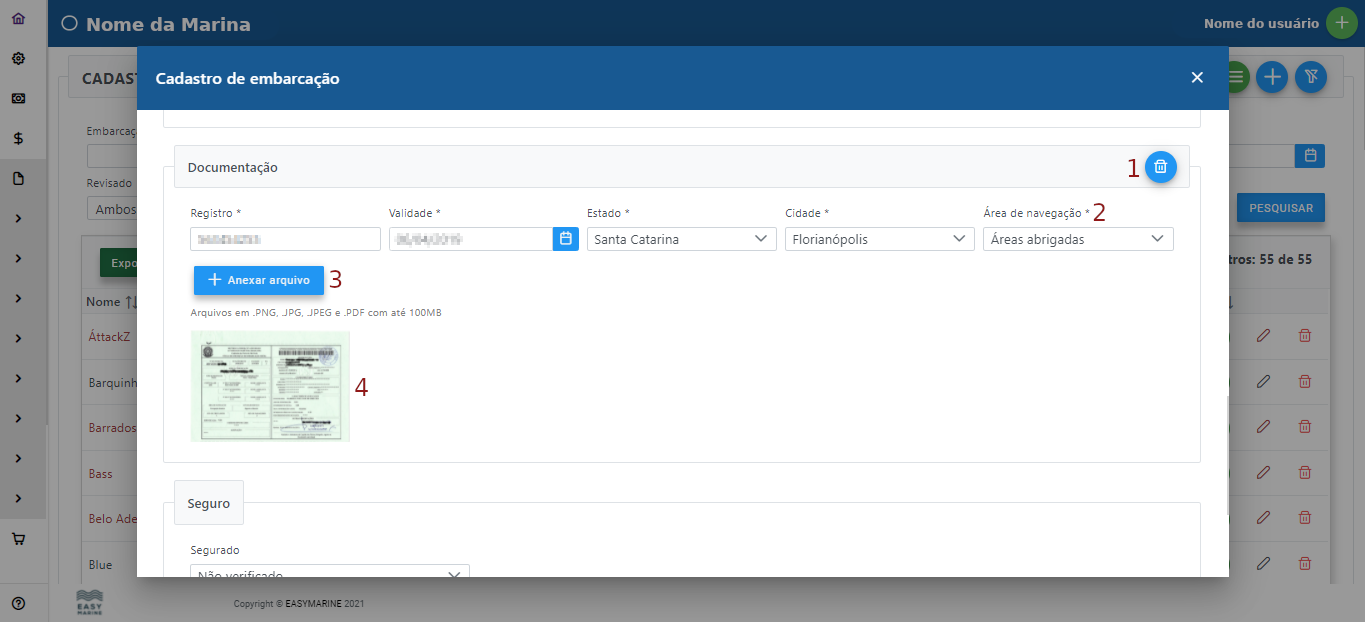Open settings gear in left sidebar
Viewport: 1365px width, 623px height.
[x=18, y=59]
